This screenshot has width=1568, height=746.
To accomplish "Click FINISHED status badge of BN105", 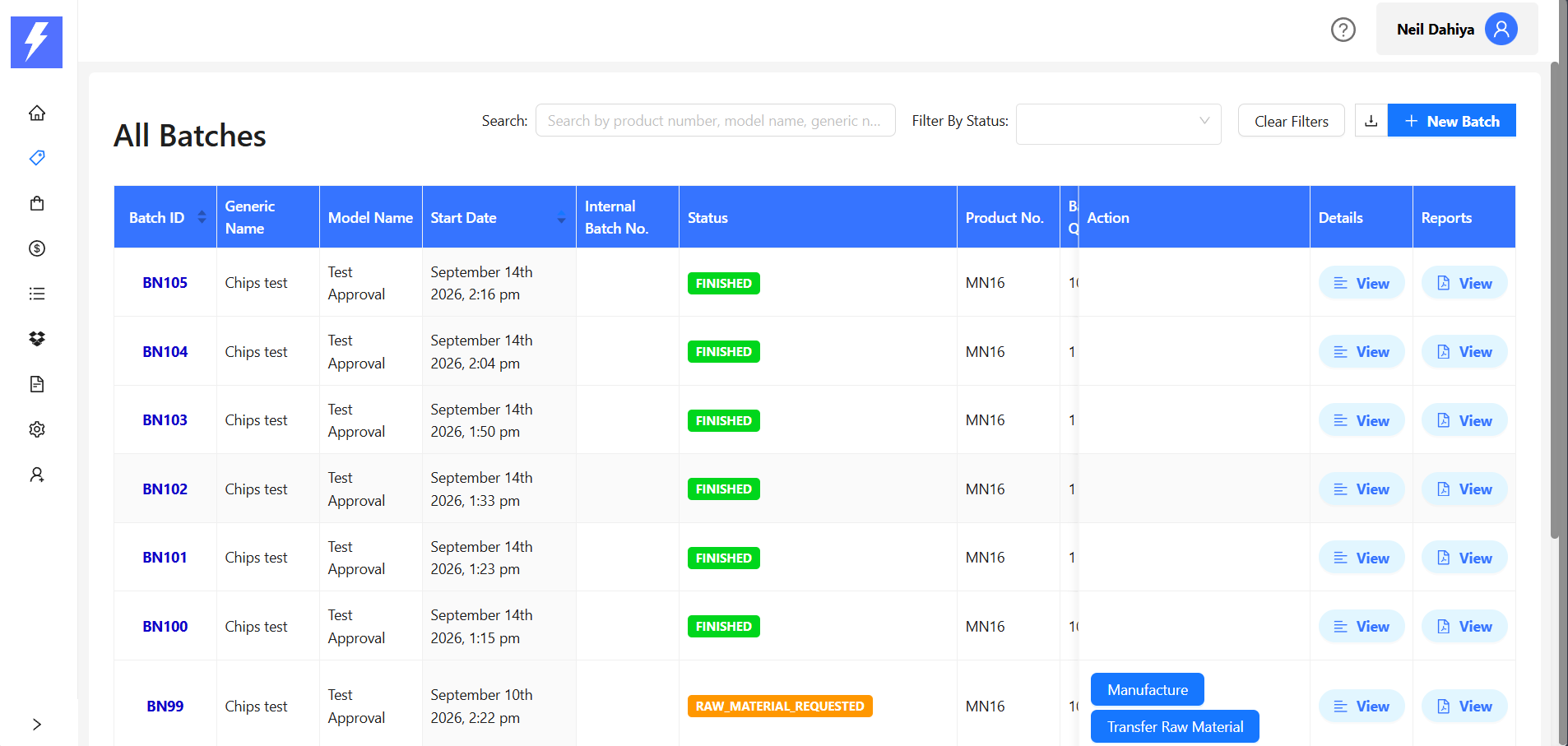I will (x=724, y=283).
